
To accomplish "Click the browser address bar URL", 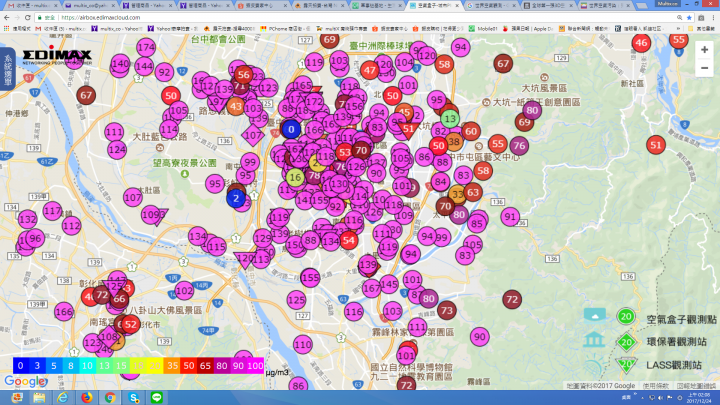I will [101, 17].
